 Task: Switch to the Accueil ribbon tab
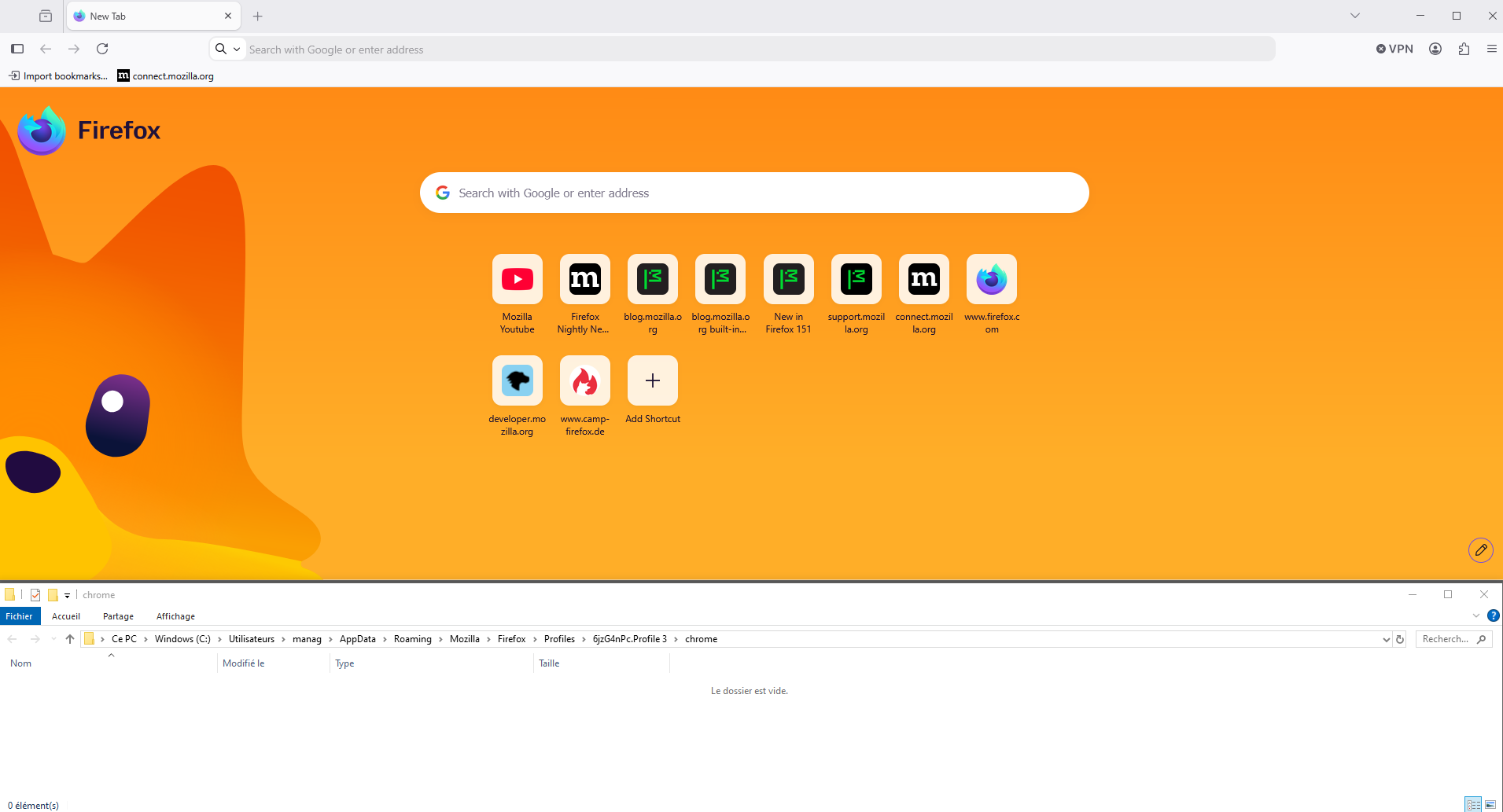(x=66, y=616)
